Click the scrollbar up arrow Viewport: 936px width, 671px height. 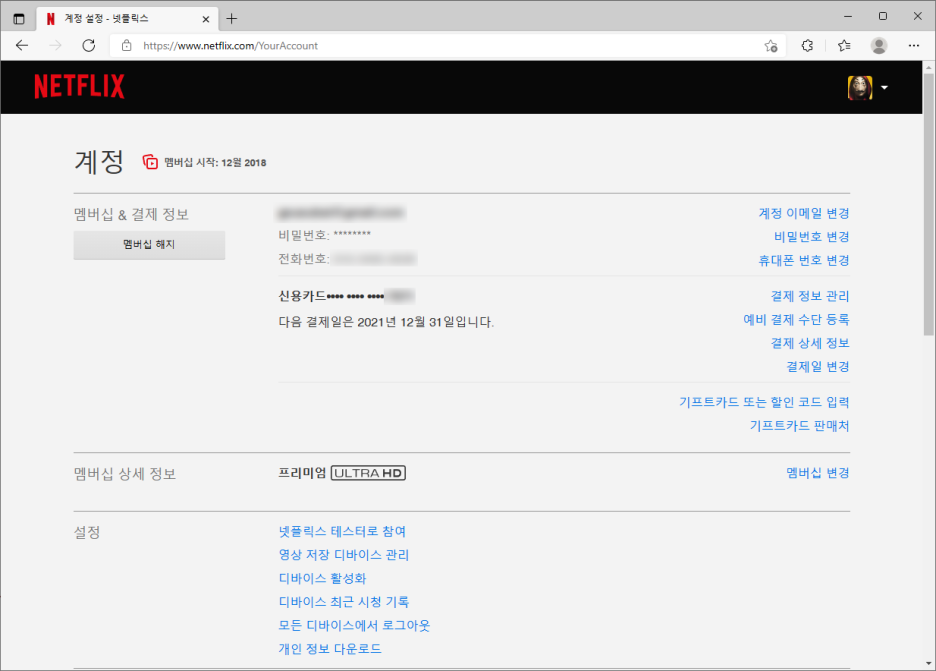click(928, 67)
